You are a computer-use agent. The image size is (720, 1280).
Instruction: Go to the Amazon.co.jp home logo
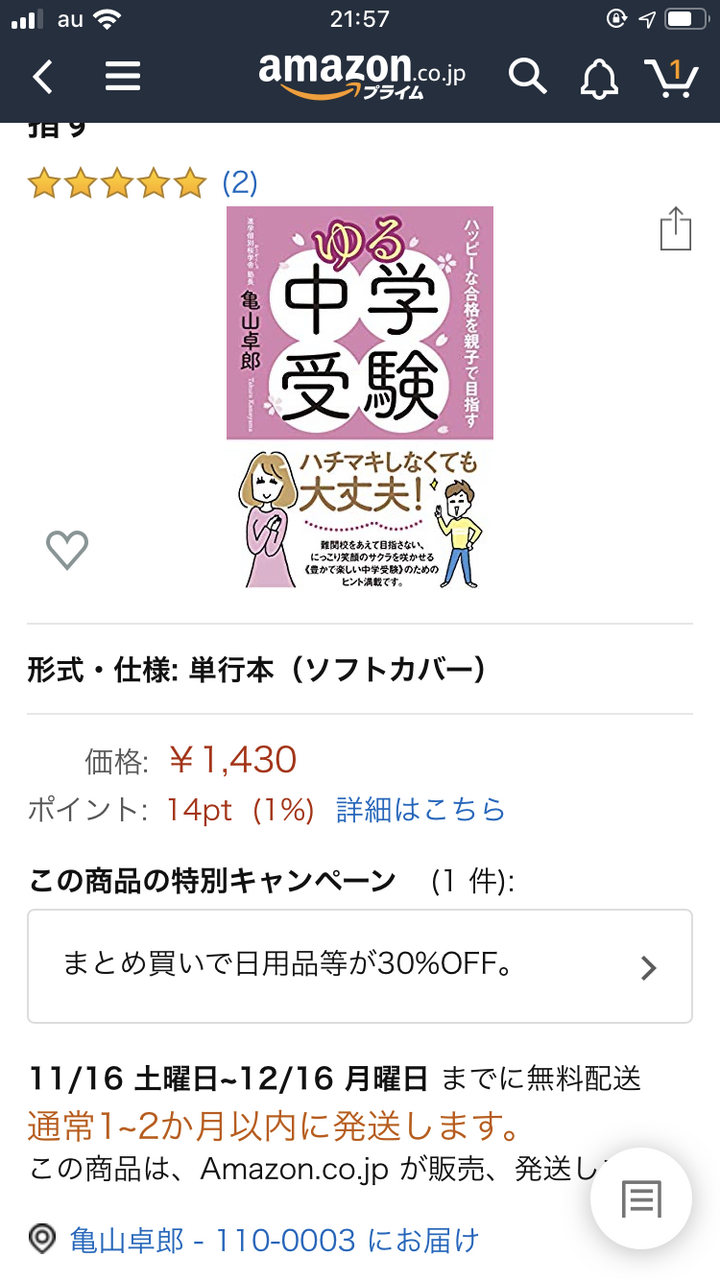pyautogui.click(x=362, y=75)
